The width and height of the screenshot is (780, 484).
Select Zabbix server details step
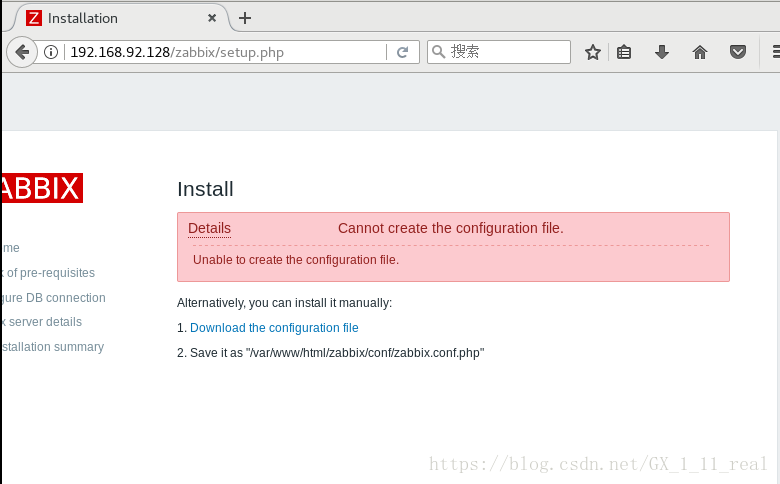coord(42,322)
